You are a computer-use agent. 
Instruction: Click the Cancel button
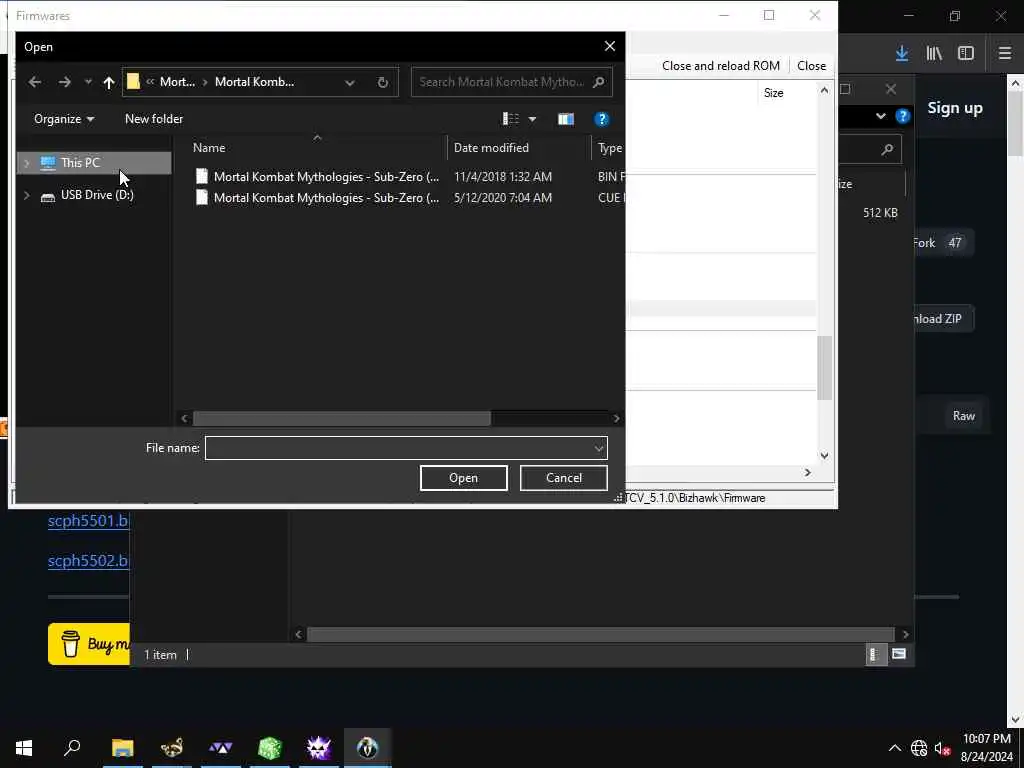point(564,477)
